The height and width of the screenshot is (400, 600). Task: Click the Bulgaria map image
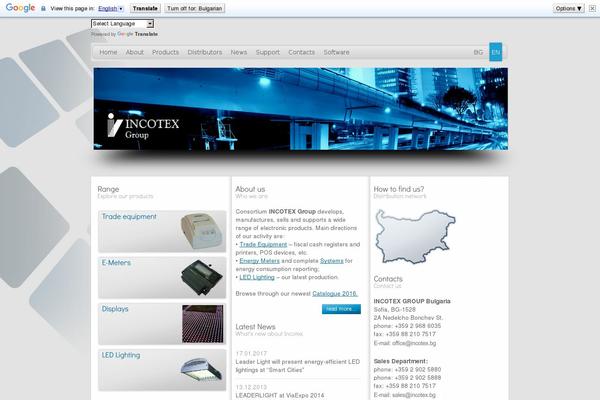(x=415, y=236)
